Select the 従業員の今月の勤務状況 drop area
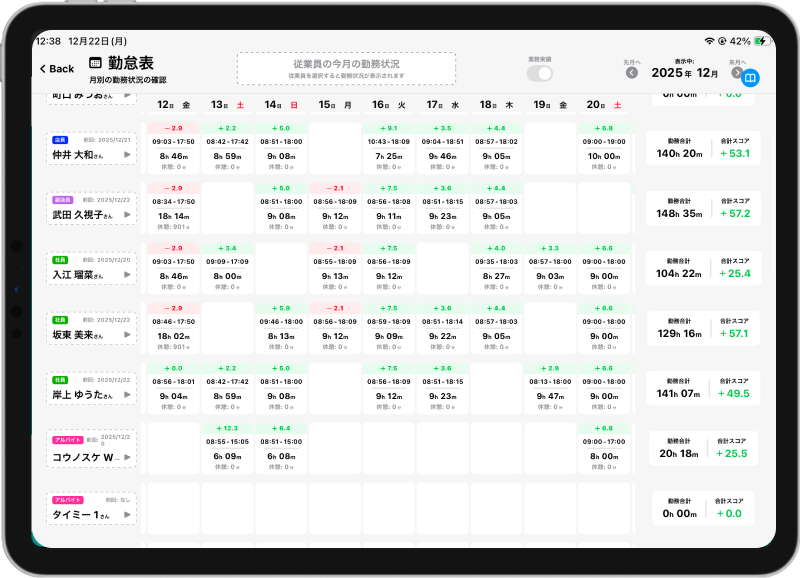The height and width of the screenshot is (578, 800). [346, 68]
